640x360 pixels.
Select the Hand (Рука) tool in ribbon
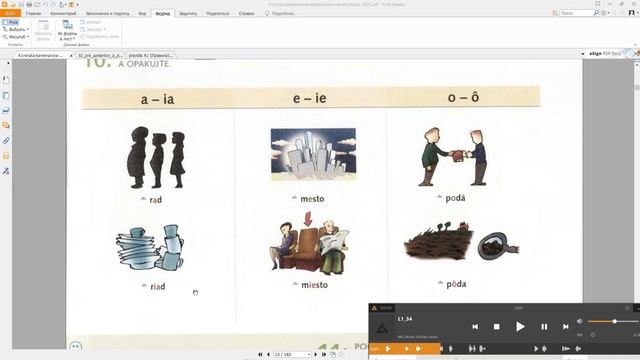tap(10, 22)
